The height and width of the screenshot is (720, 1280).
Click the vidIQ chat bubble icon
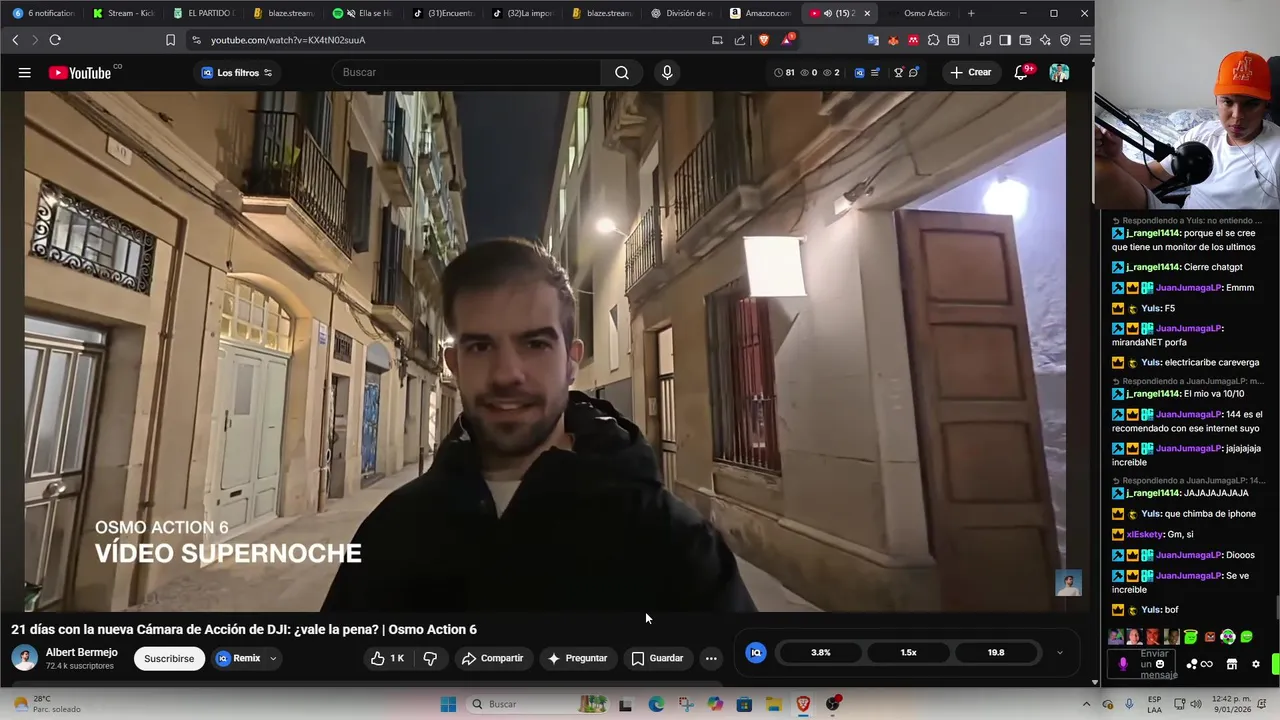[x=914, y=72]
